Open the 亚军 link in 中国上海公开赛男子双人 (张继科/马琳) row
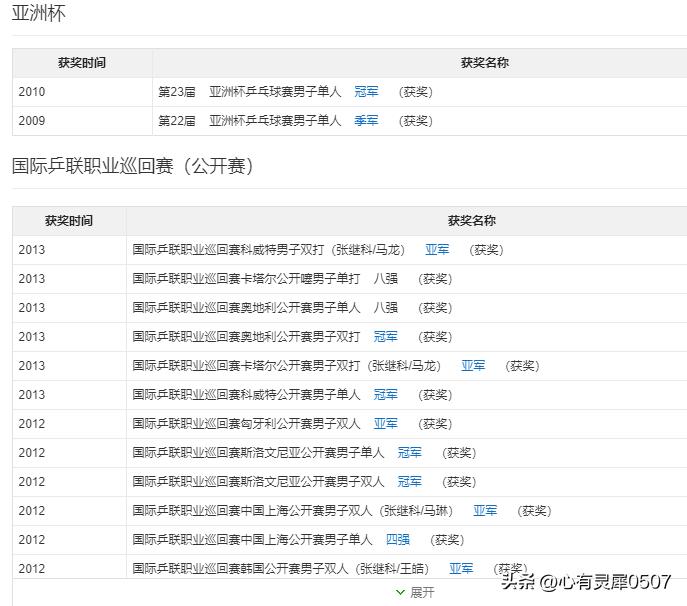This screenshot has width=687, height=606. click(x=485, y=510)
